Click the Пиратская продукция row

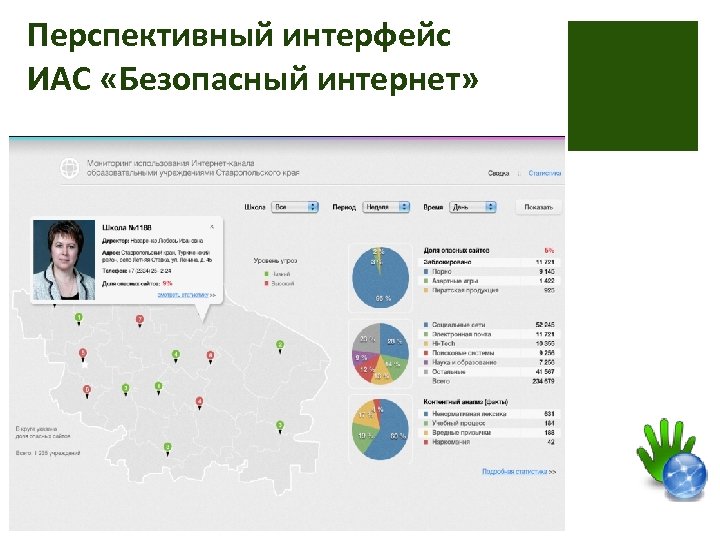(489, 290)
